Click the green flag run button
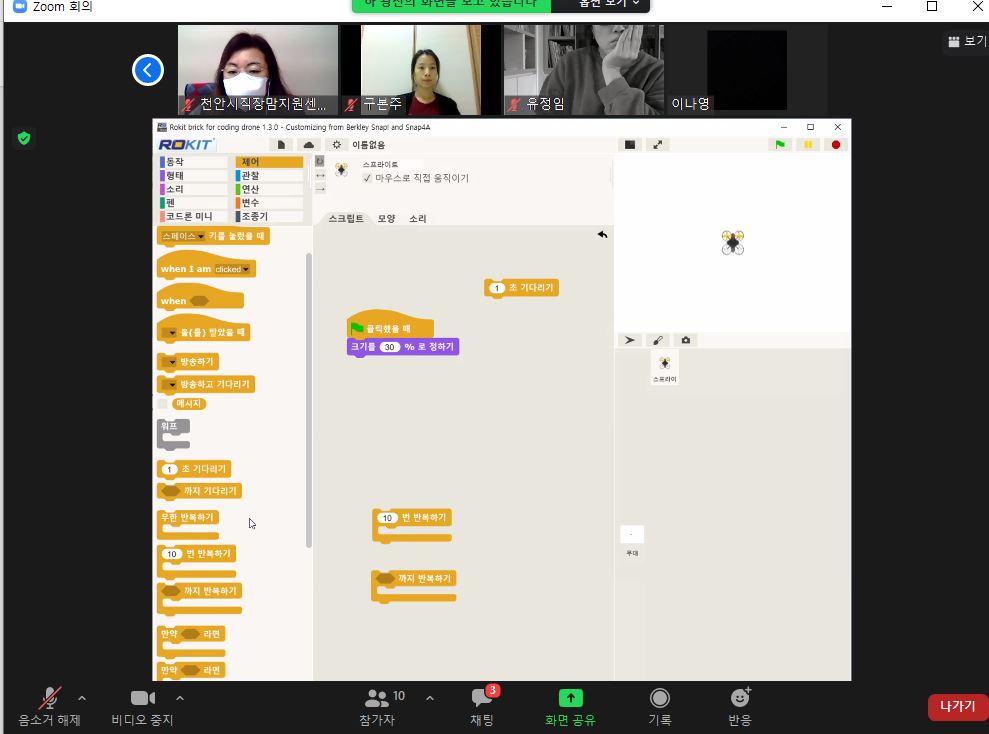Screen dimensions: 989x734 click(x=780, y=144)
